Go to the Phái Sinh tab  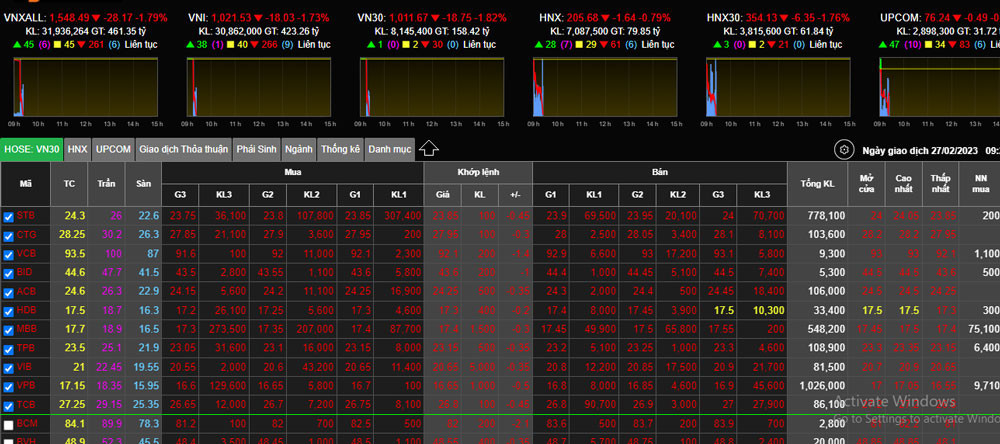[257, 149]
